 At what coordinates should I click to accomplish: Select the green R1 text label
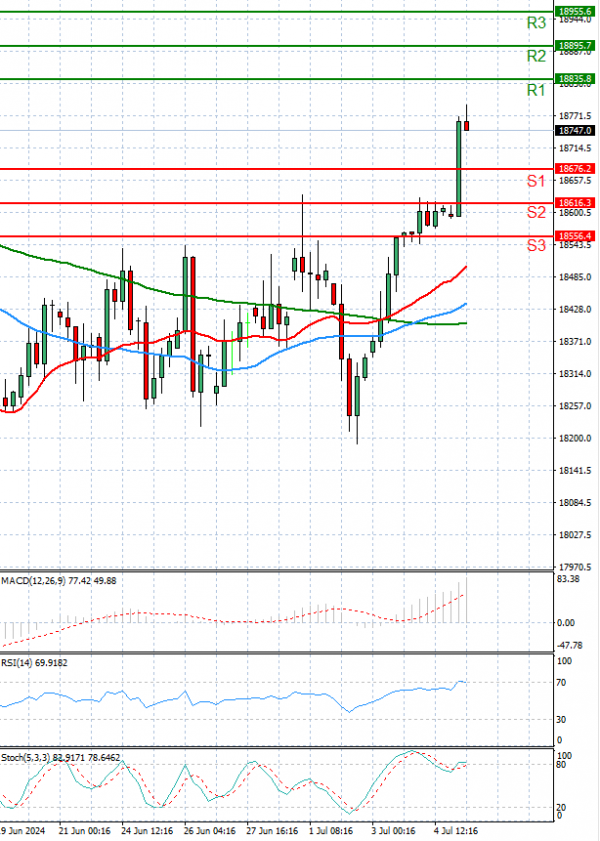[536, 90]
